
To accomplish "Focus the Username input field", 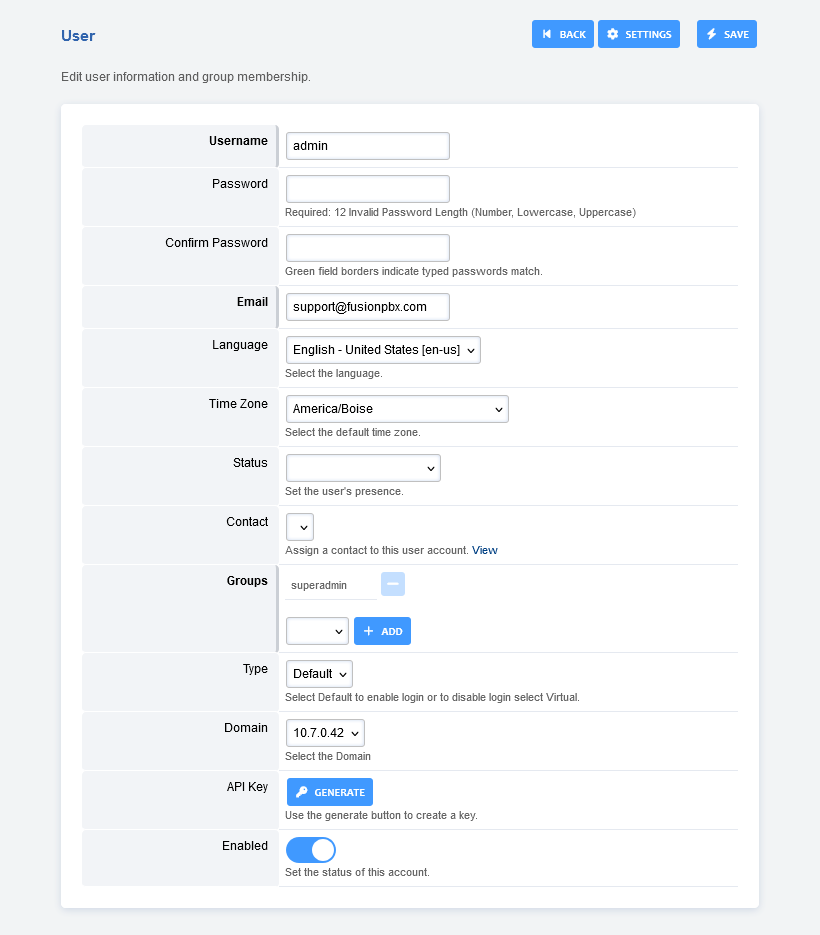I will (x=368, y=146).
